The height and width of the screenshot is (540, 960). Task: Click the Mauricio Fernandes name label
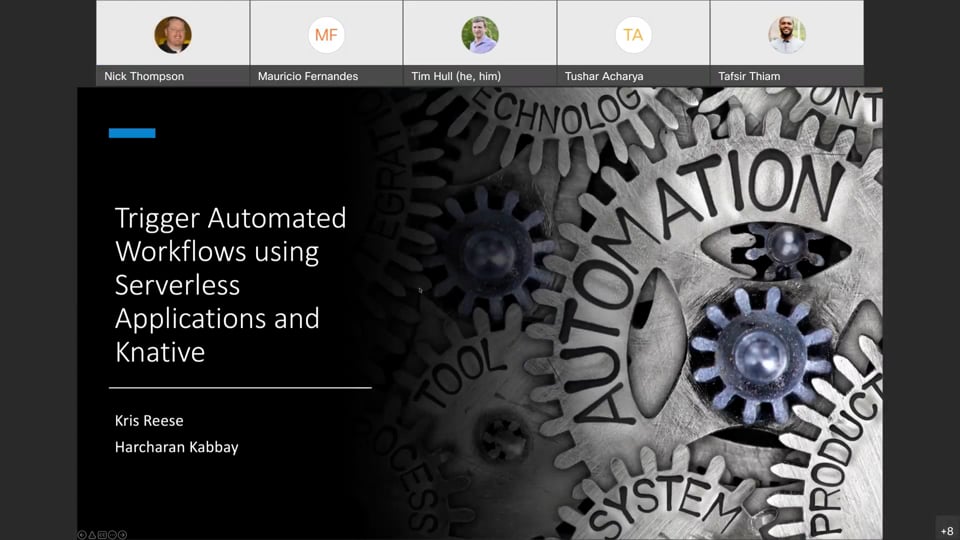click(308, 77)
